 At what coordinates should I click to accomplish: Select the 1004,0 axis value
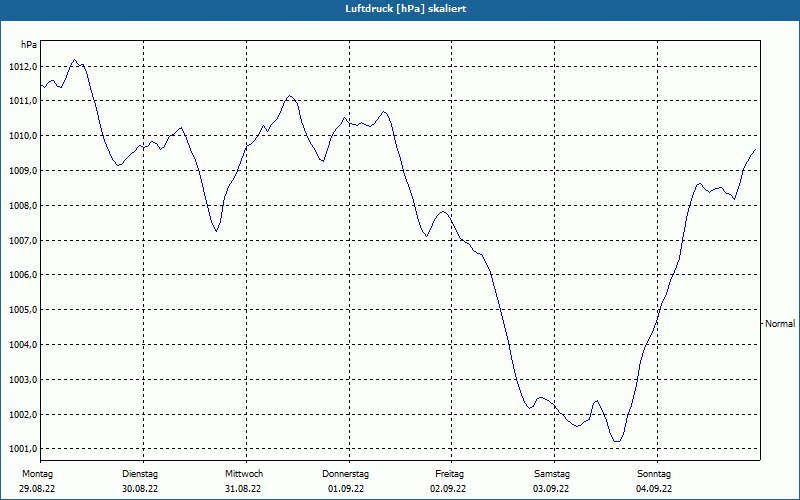[23, 345]
